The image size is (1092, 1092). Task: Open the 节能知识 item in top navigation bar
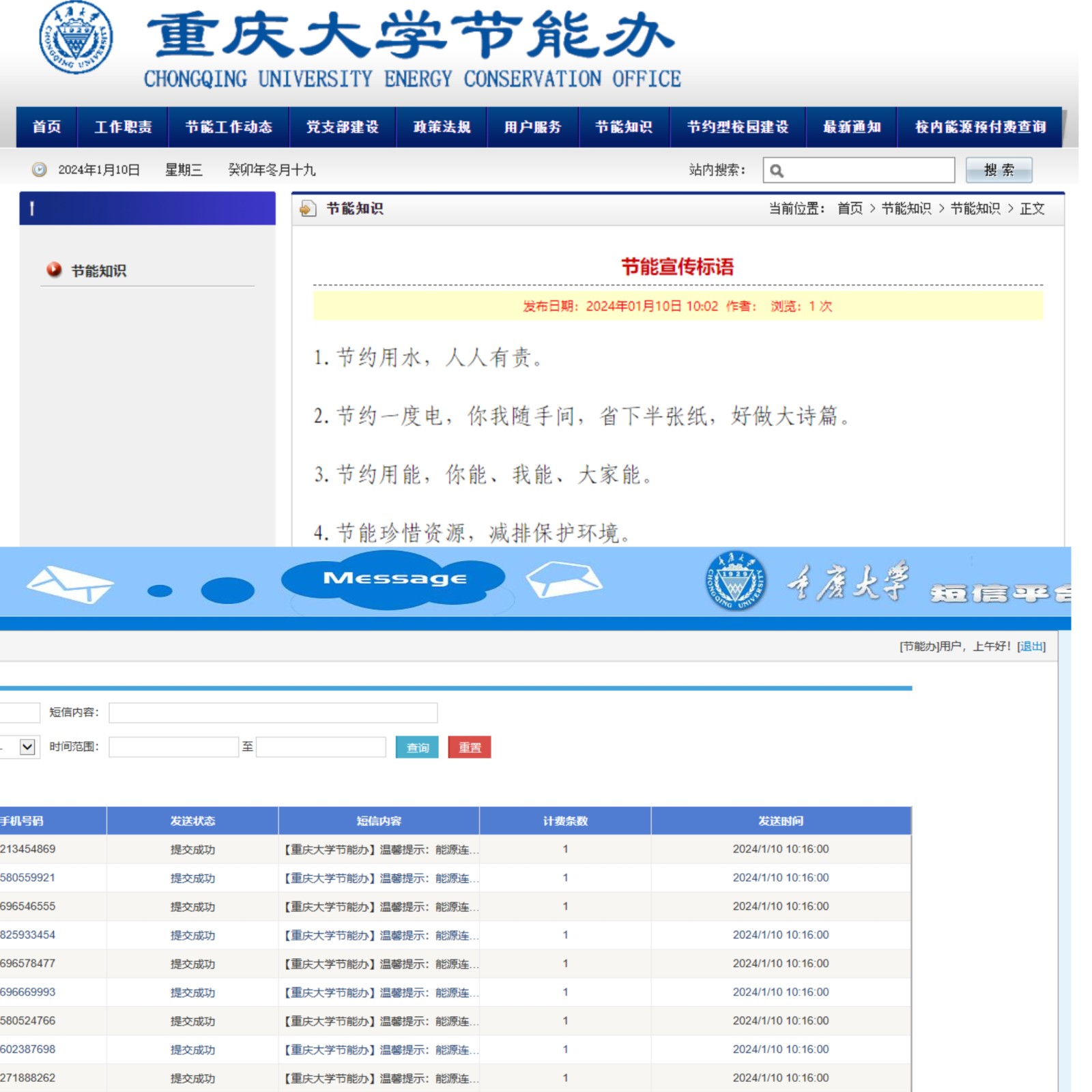click(x=624, y=127)
